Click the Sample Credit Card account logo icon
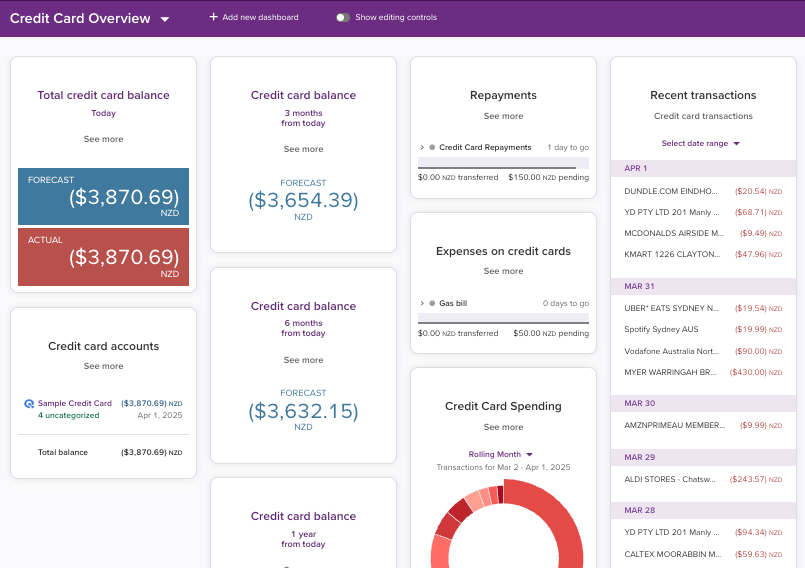The height and width of the screenshot is (568, 805). 29,404
